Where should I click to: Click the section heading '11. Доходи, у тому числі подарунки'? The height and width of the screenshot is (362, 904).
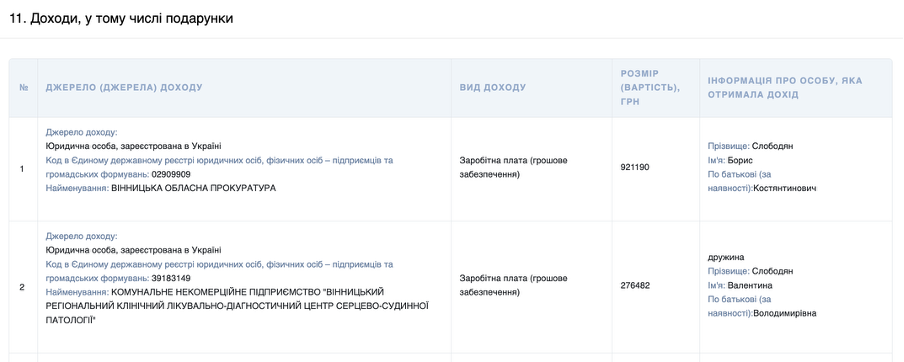click(x=121, y=18)
